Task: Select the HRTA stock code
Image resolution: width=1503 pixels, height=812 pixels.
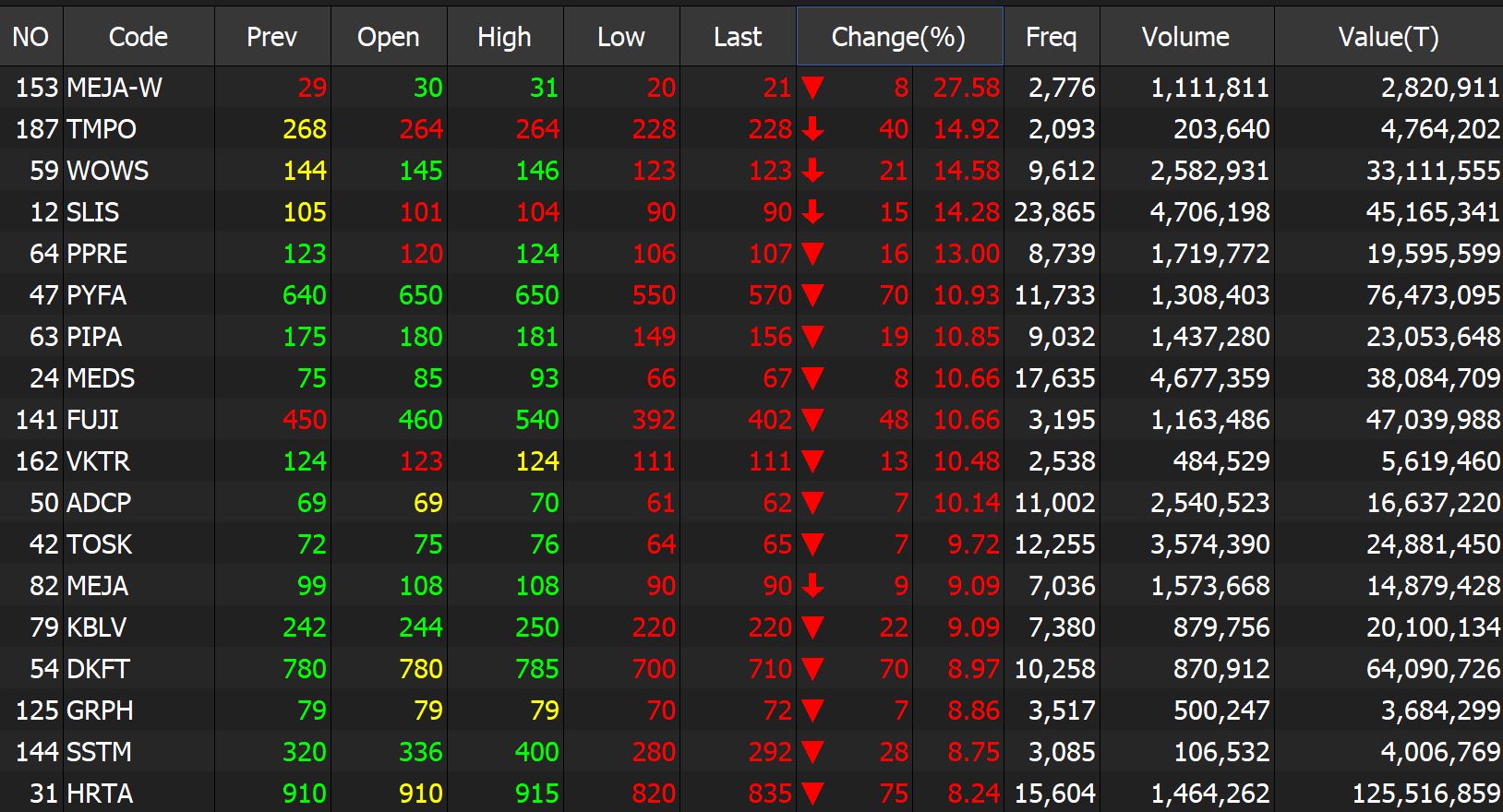Action: pos(100,794)
